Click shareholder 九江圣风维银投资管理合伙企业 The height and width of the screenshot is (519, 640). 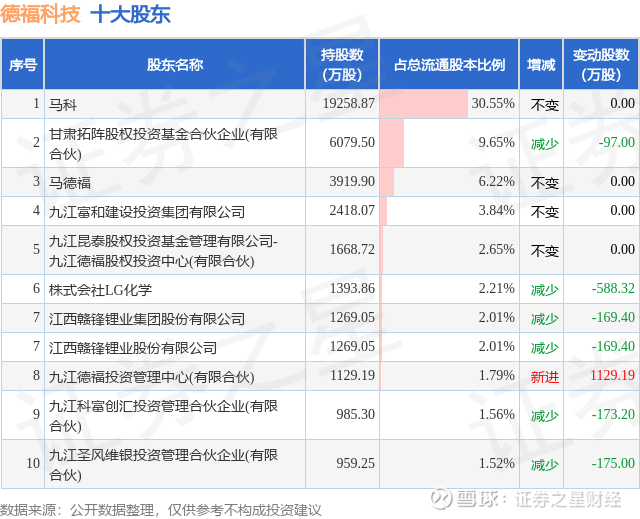(x=163, y=464)
